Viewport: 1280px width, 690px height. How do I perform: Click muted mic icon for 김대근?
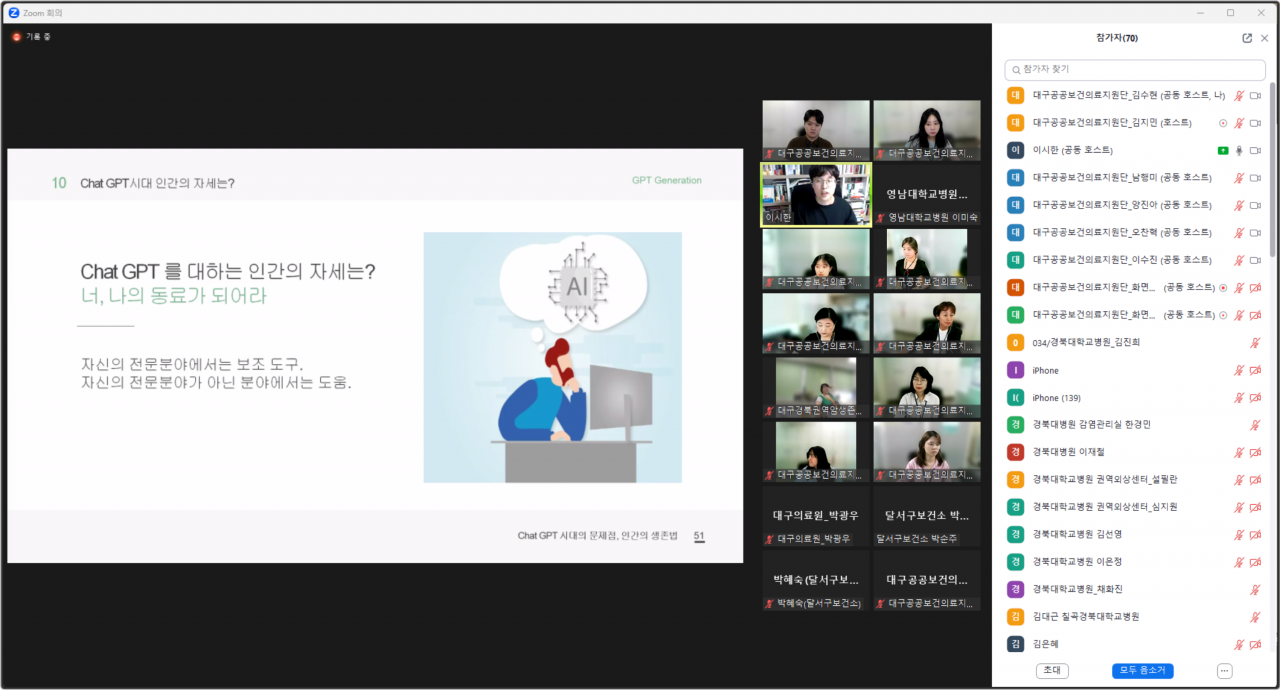(1255, 617)
